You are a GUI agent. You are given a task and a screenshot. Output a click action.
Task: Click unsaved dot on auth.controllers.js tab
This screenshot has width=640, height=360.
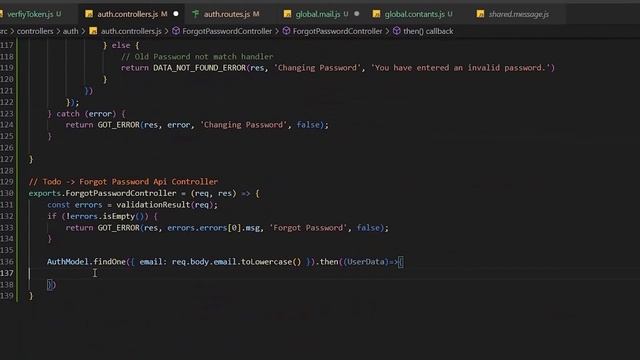(176, 14)
